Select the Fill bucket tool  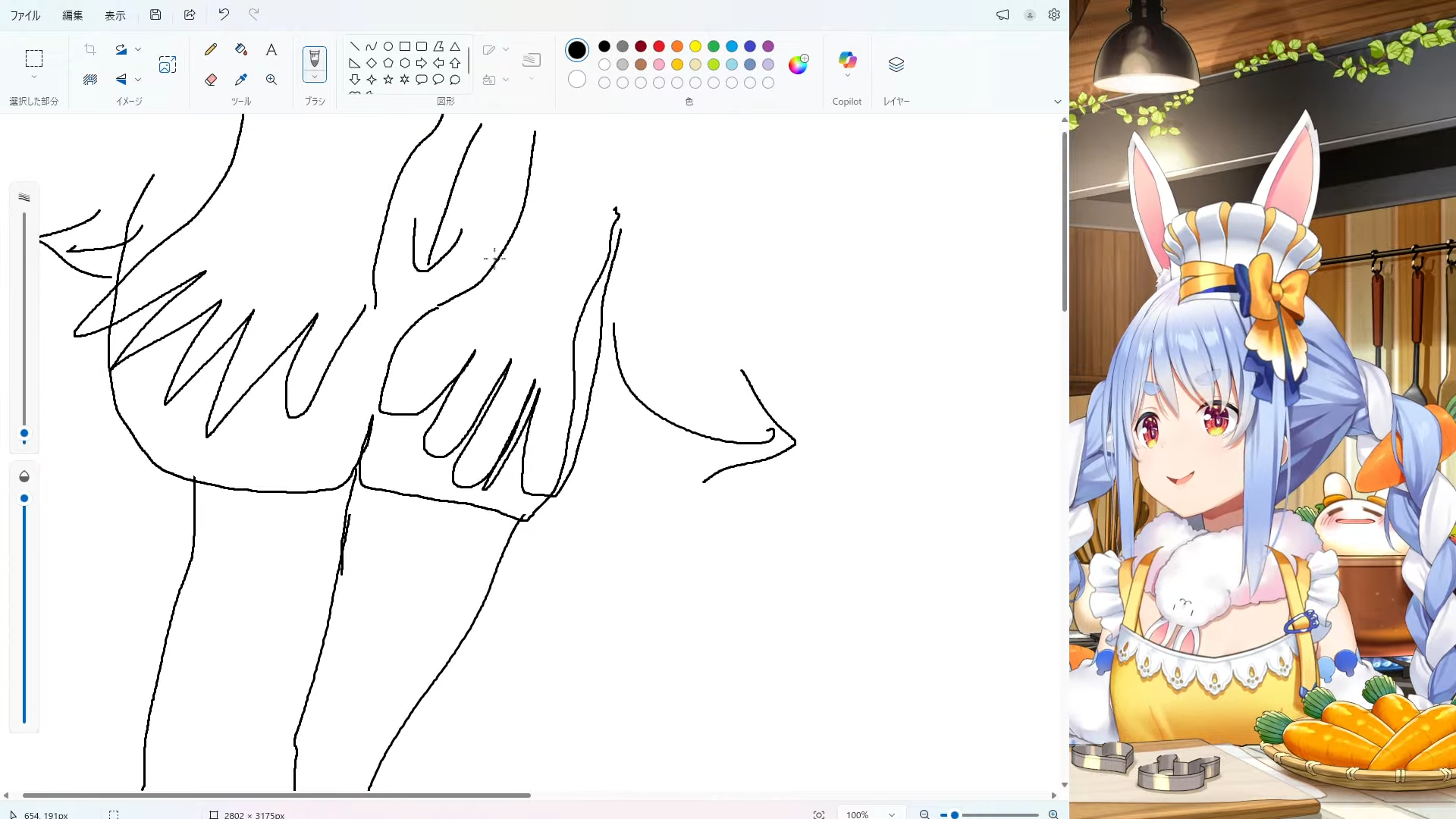(241, 50)
